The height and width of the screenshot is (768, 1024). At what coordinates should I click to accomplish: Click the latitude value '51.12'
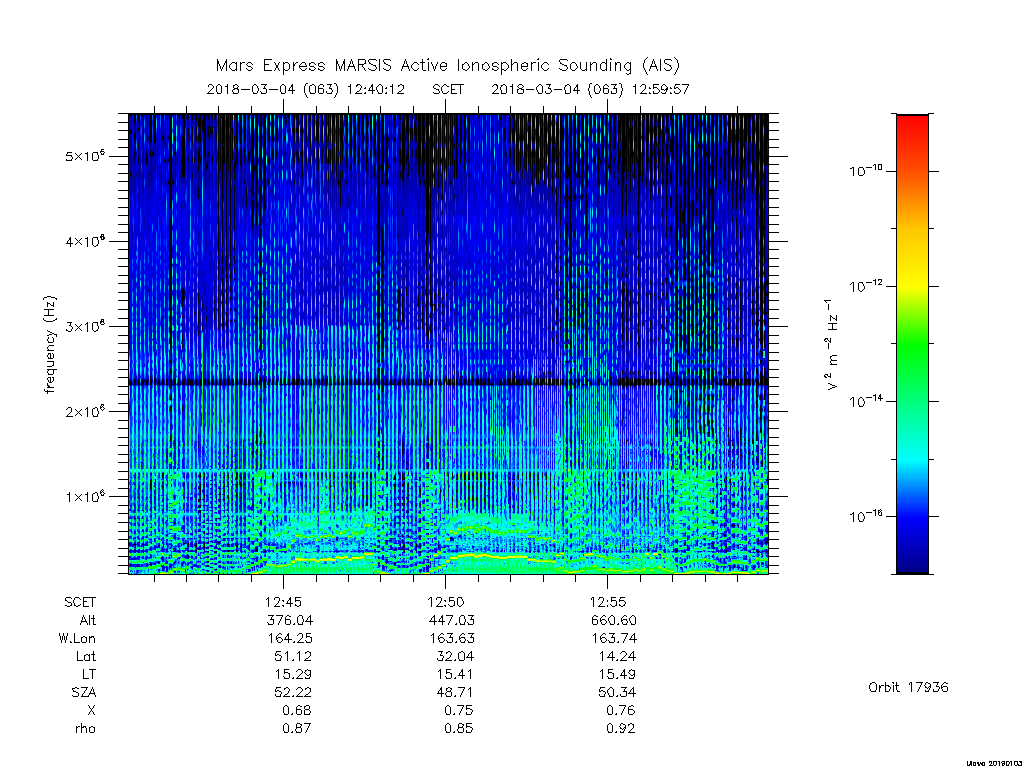coord(293,656)
